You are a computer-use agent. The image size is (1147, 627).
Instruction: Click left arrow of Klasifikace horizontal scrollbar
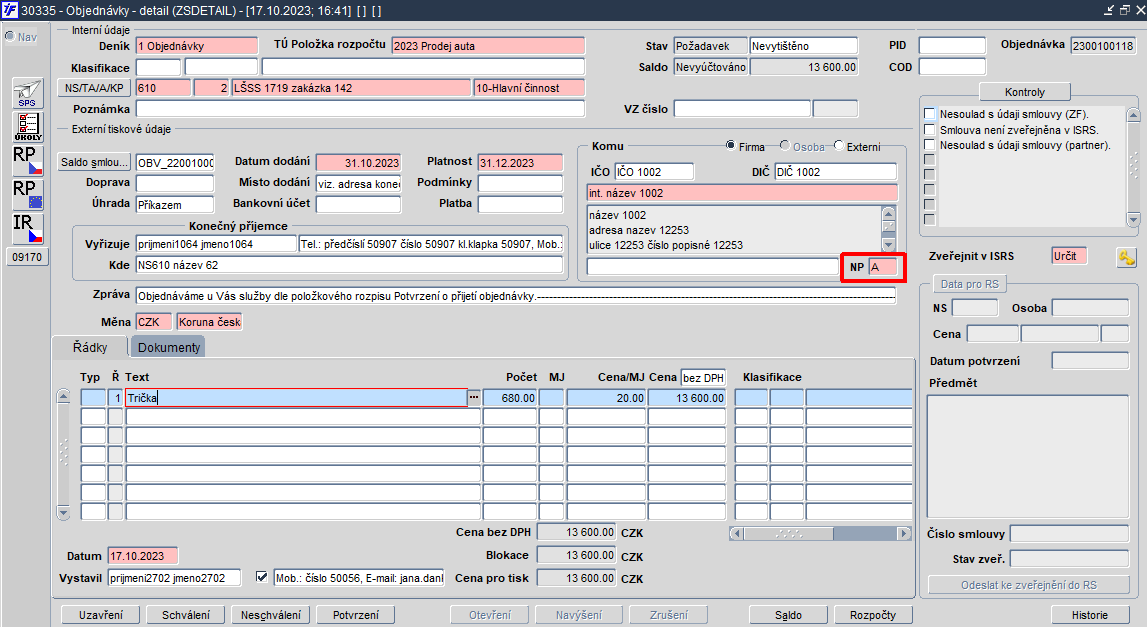tap(737, 533)
